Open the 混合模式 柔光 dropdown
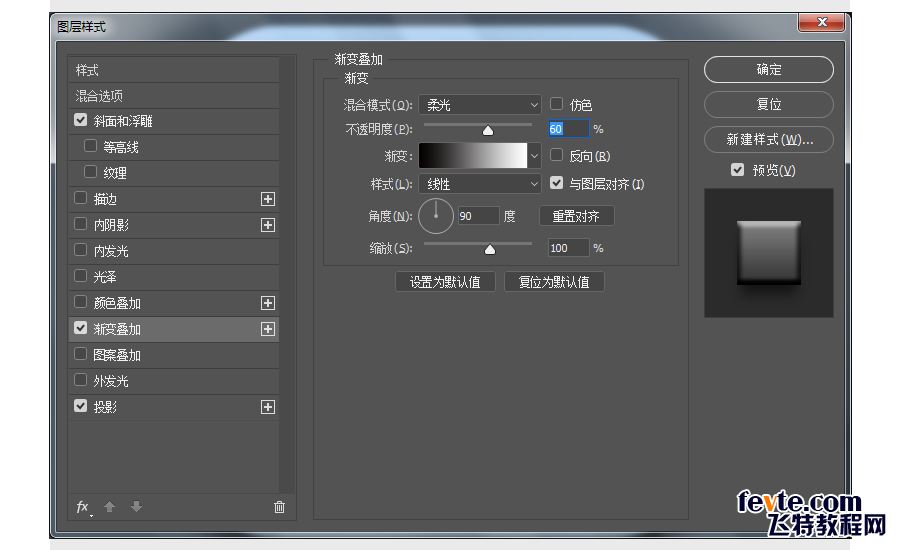 (480, 105)
